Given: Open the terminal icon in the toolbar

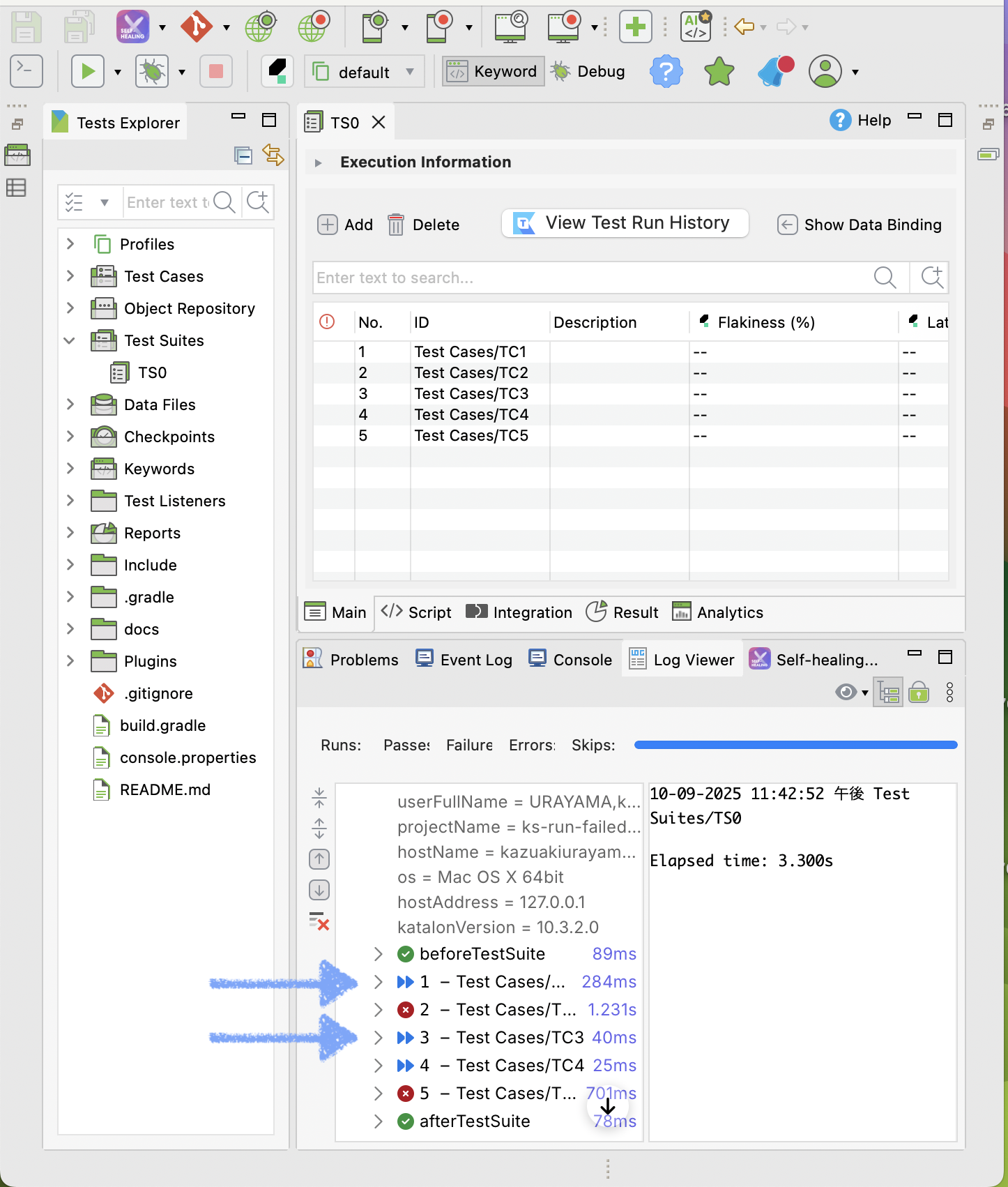Looking at the screenshot, I should [26, 71].
